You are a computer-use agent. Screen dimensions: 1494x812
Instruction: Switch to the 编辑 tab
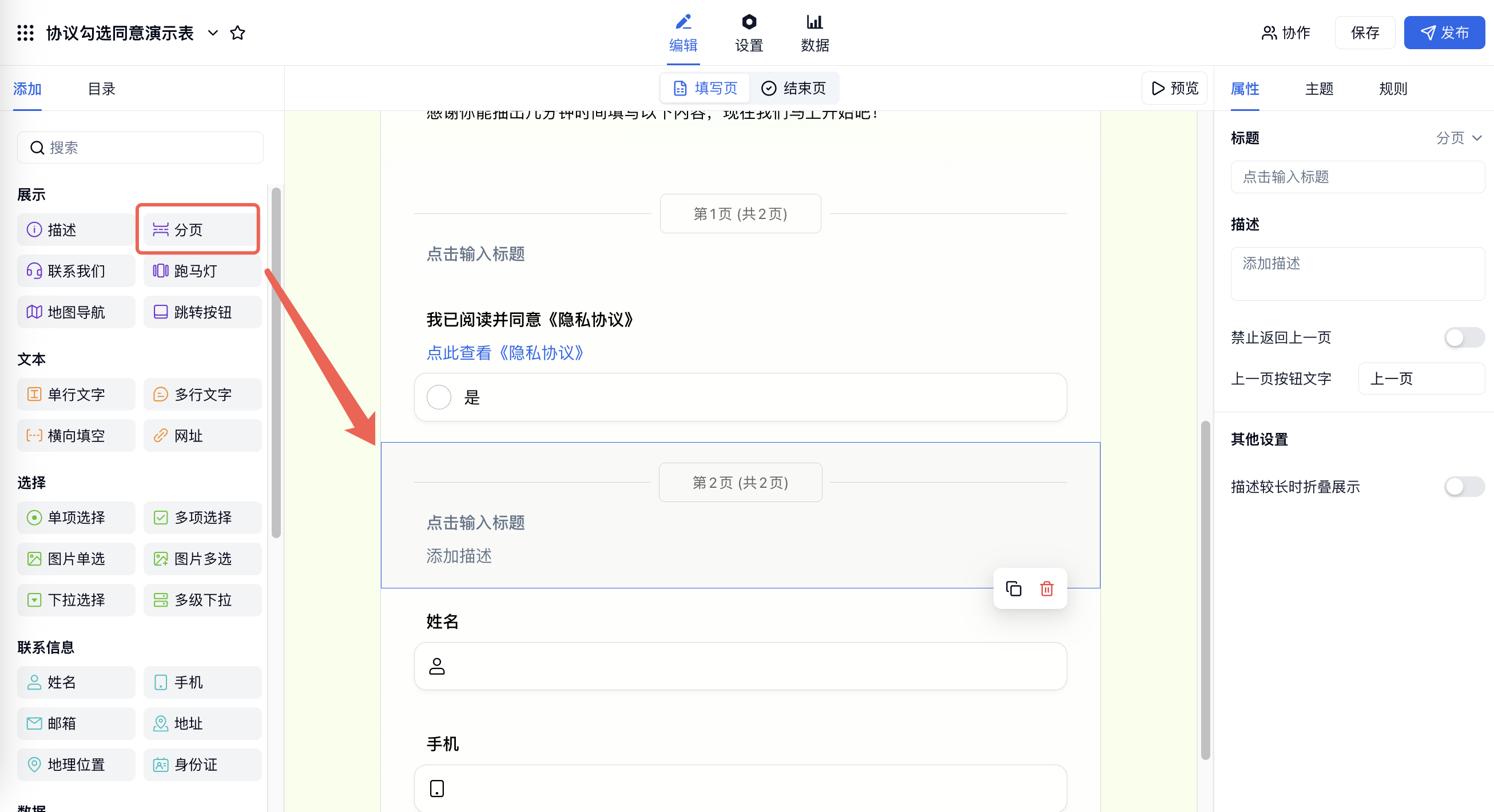click(682, 34)
